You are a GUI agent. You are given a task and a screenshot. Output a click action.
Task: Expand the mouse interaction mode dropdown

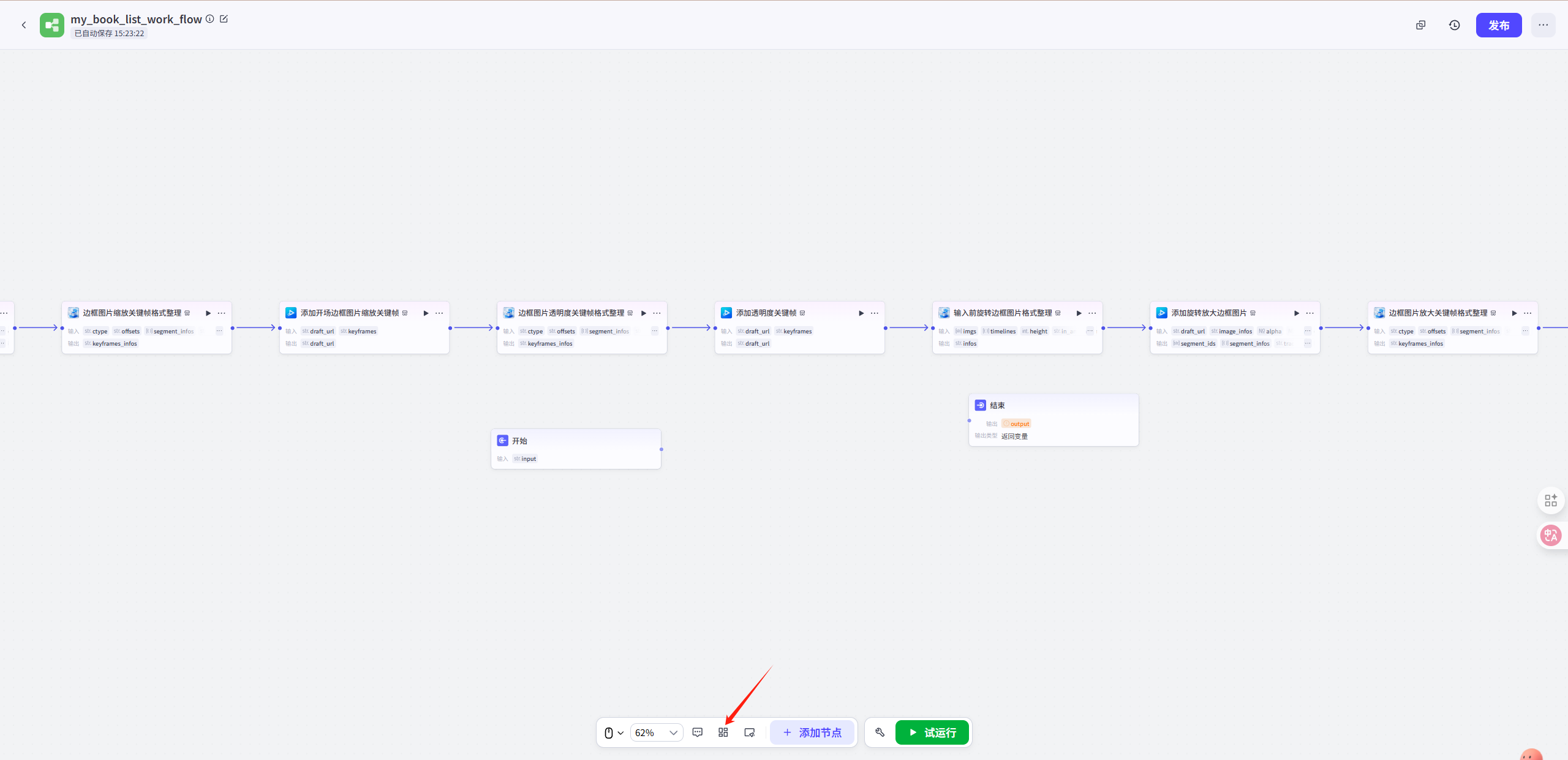(x=613, y=732)
